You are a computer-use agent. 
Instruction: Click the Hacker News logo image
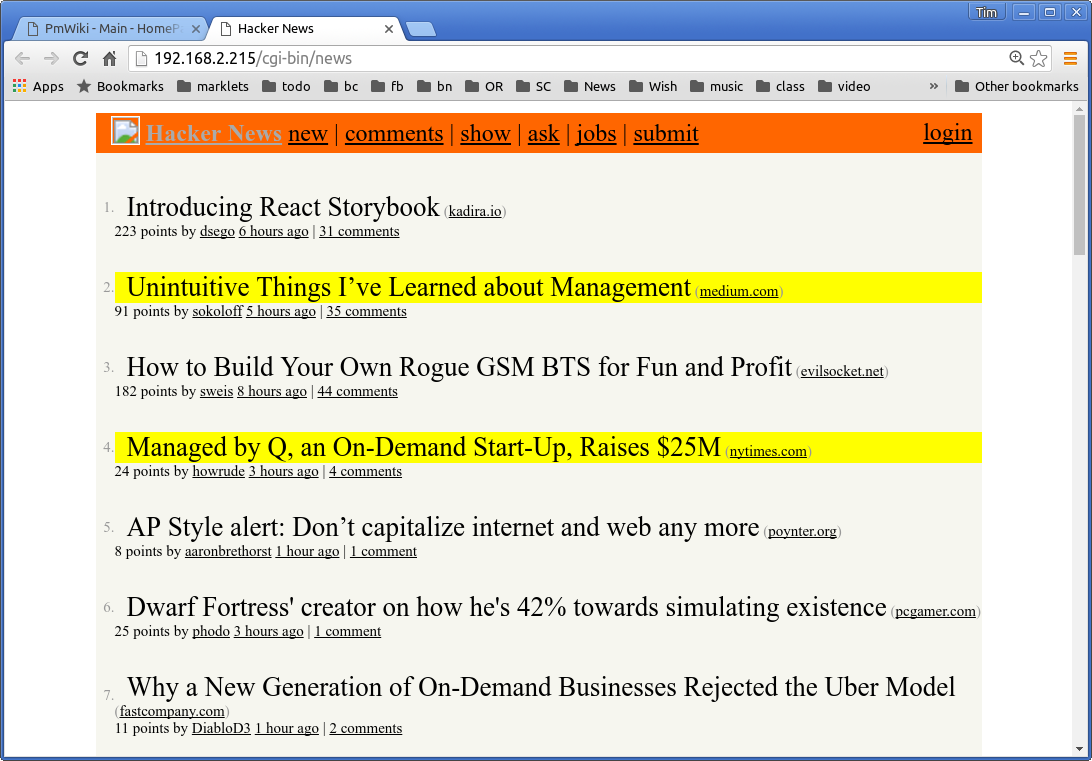coord(125,132)
